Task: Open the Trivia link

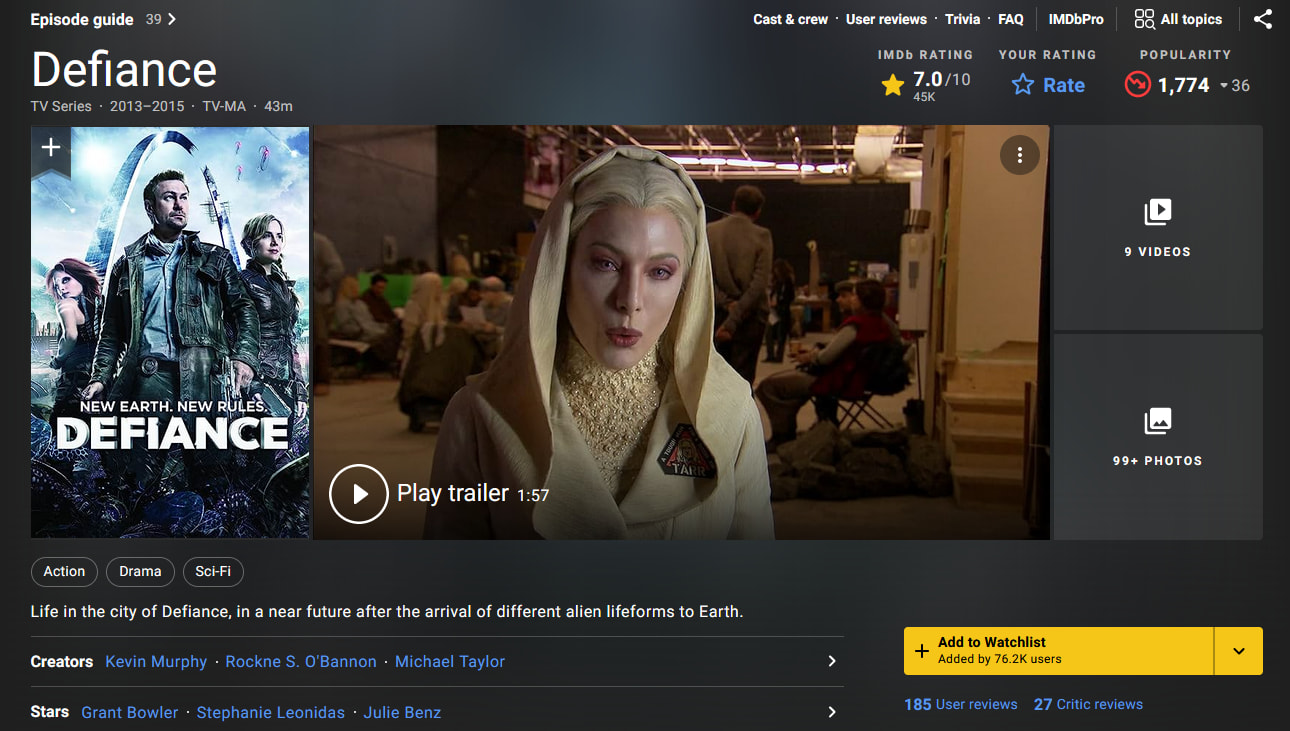Action: (963, 19)
